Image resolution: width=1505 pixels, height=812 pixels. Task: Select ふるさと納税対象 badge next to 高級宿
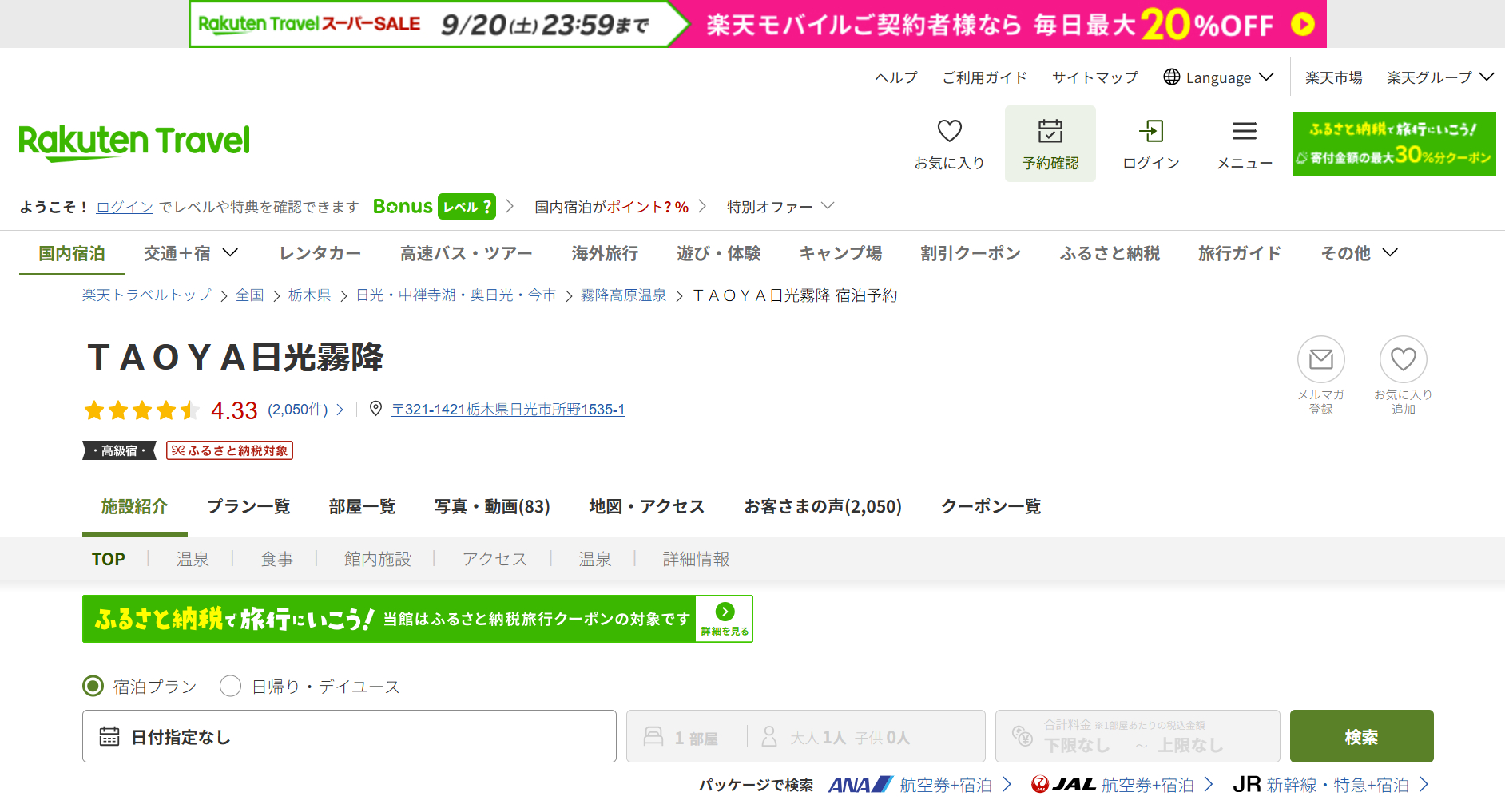click(x=229, y=450)
